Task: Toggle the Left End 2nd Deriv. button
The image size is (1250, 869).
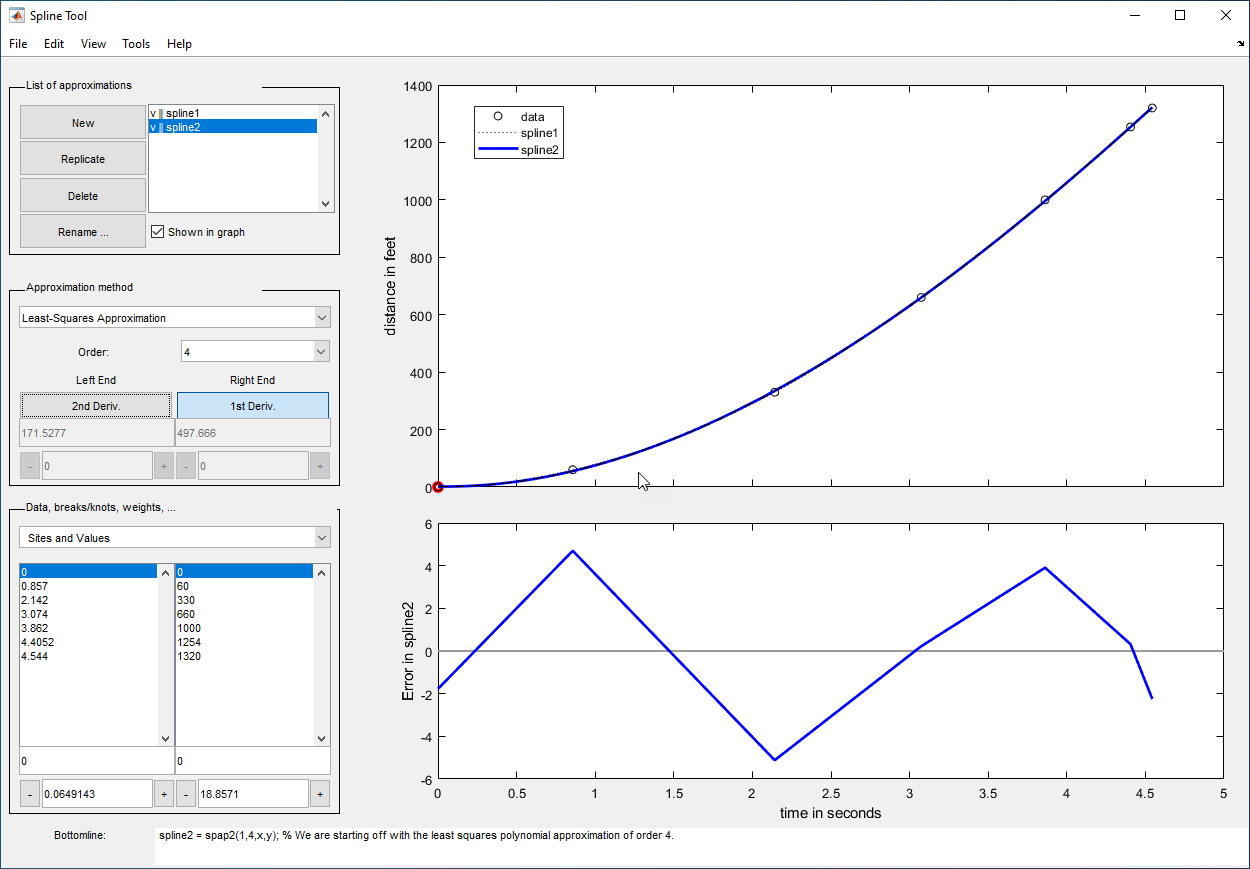Action: 96,406
